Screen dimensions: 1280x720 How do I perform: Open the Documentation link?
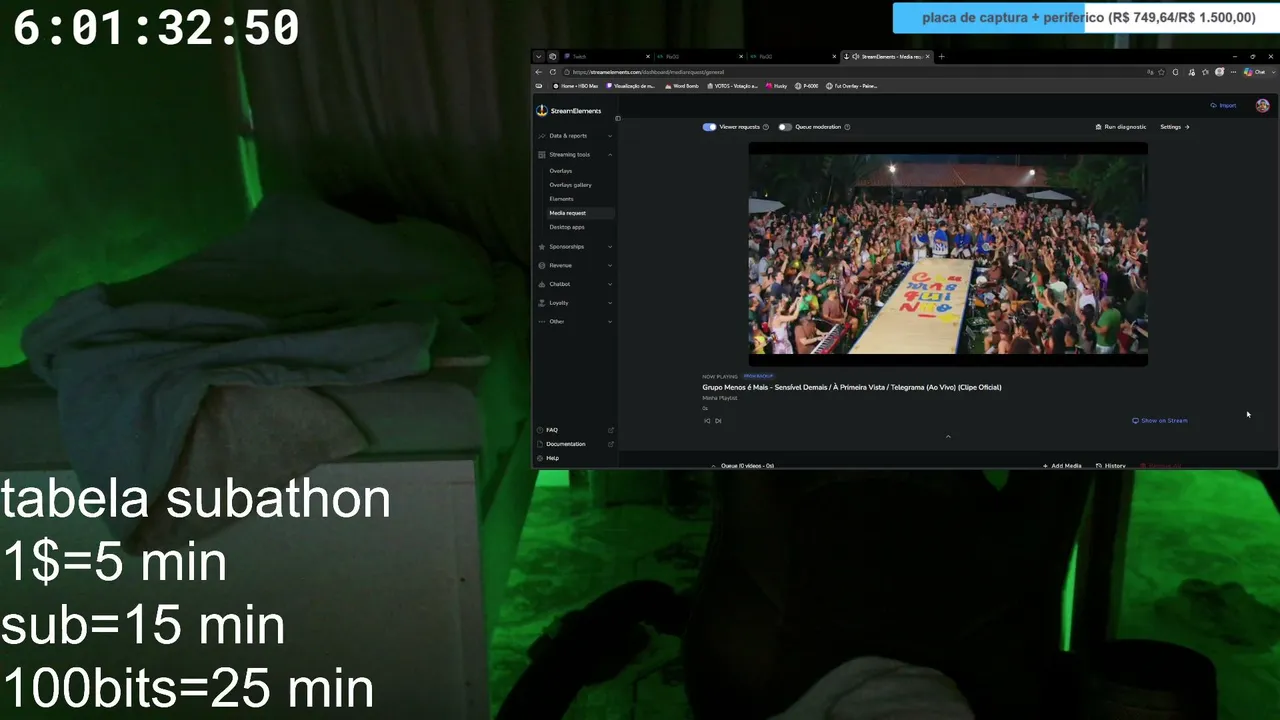pos(575,444)
